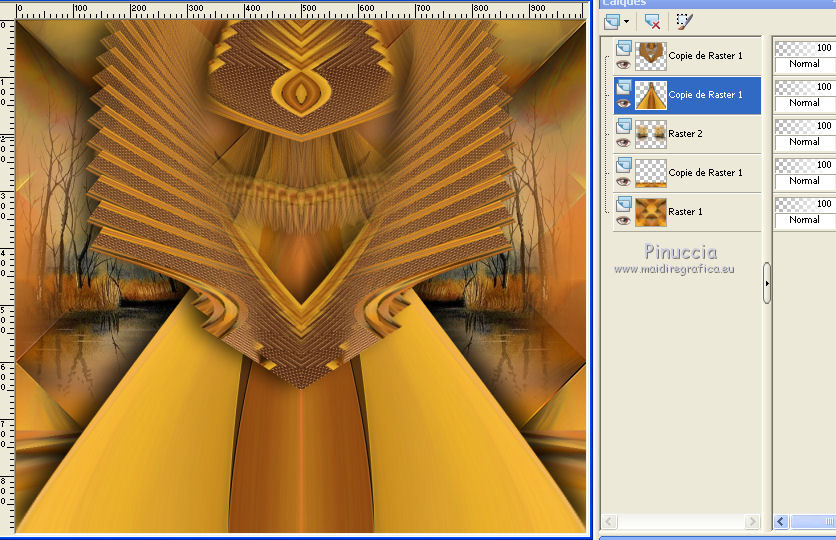Click the Delete Layer icon with red X
The image size is (836, 540).
pyautogui.click(x=652, y=21)
